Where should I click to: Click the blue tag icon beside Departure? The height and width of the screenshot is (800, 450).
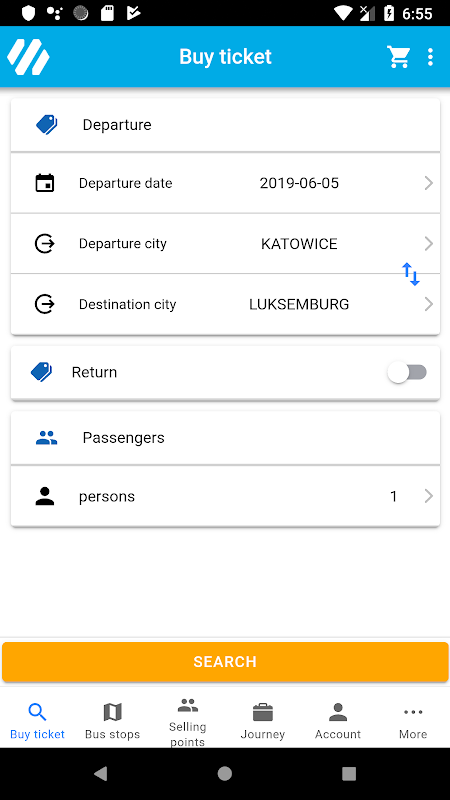(x=46, y=124)
